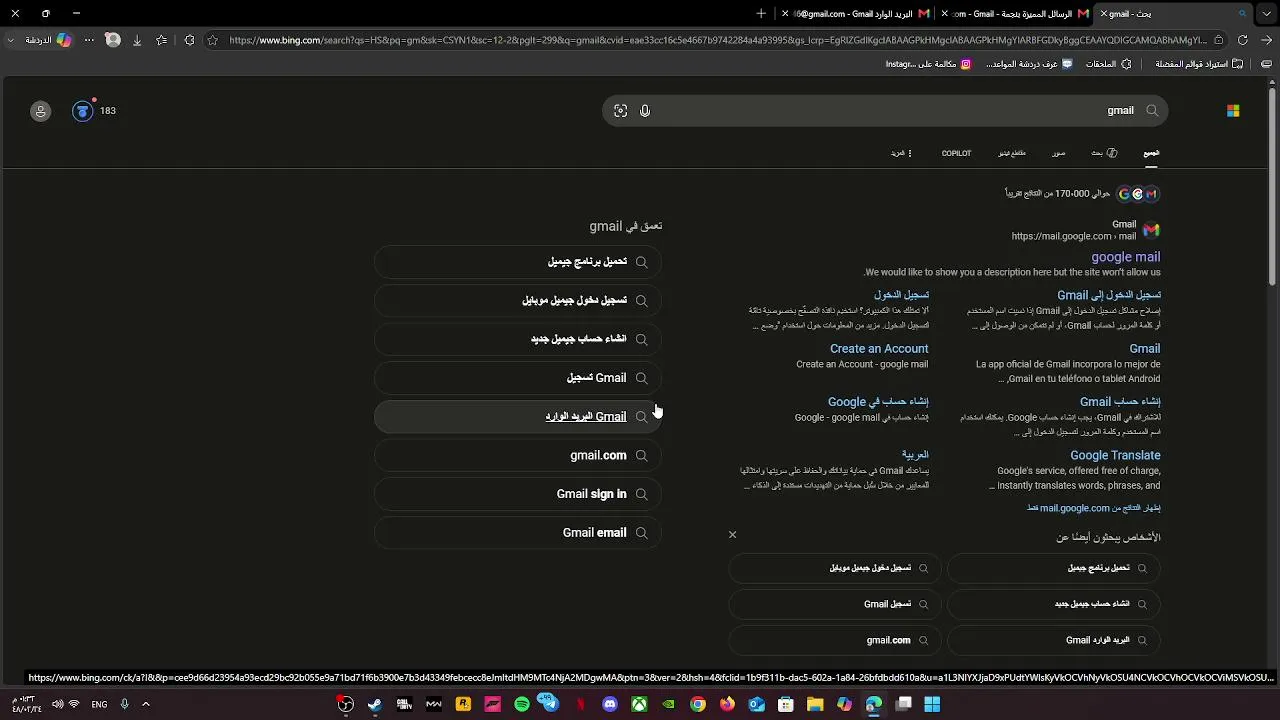Screen dimensions: 1280x720
Task: Open the account profile icon
Action: coord(40,111)
